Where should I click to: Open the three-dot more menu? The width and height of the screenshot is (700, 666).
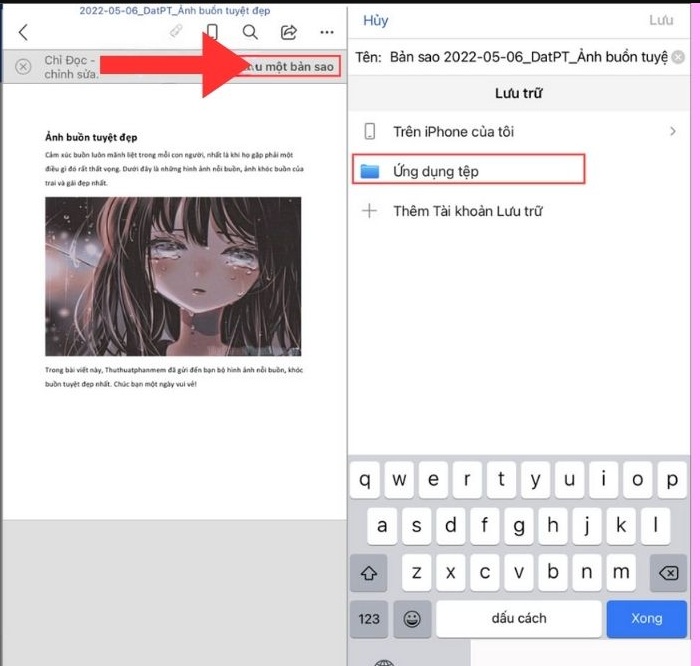point(327,32)
